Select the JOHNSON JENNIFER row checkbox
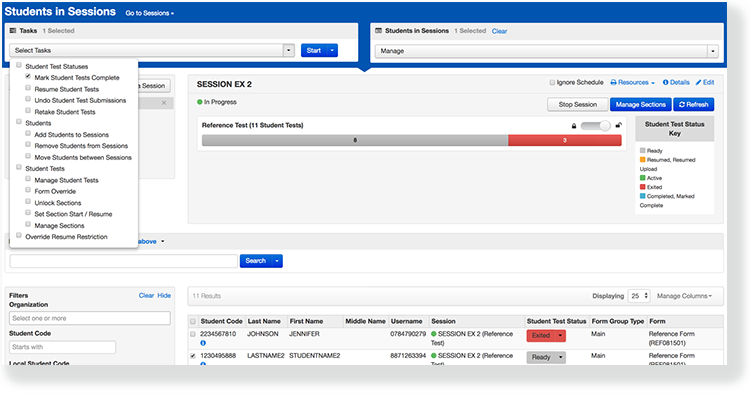This screenshot has width=750, height=395. point(193,334)
